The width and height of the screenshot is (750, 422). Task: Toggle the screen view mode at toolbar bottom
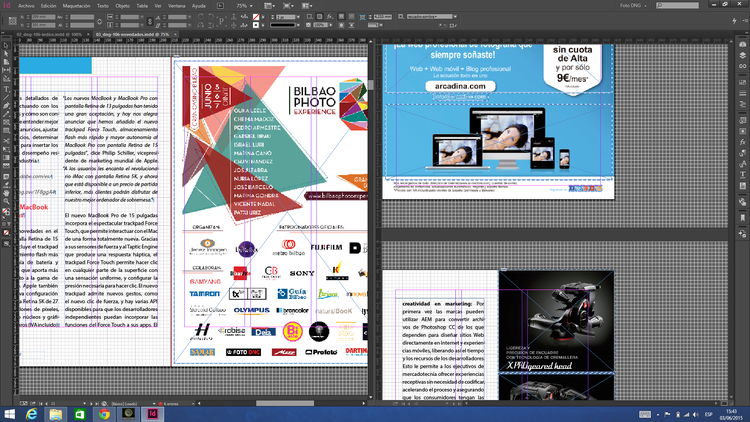pyautogui.click(x=6, y=243)
